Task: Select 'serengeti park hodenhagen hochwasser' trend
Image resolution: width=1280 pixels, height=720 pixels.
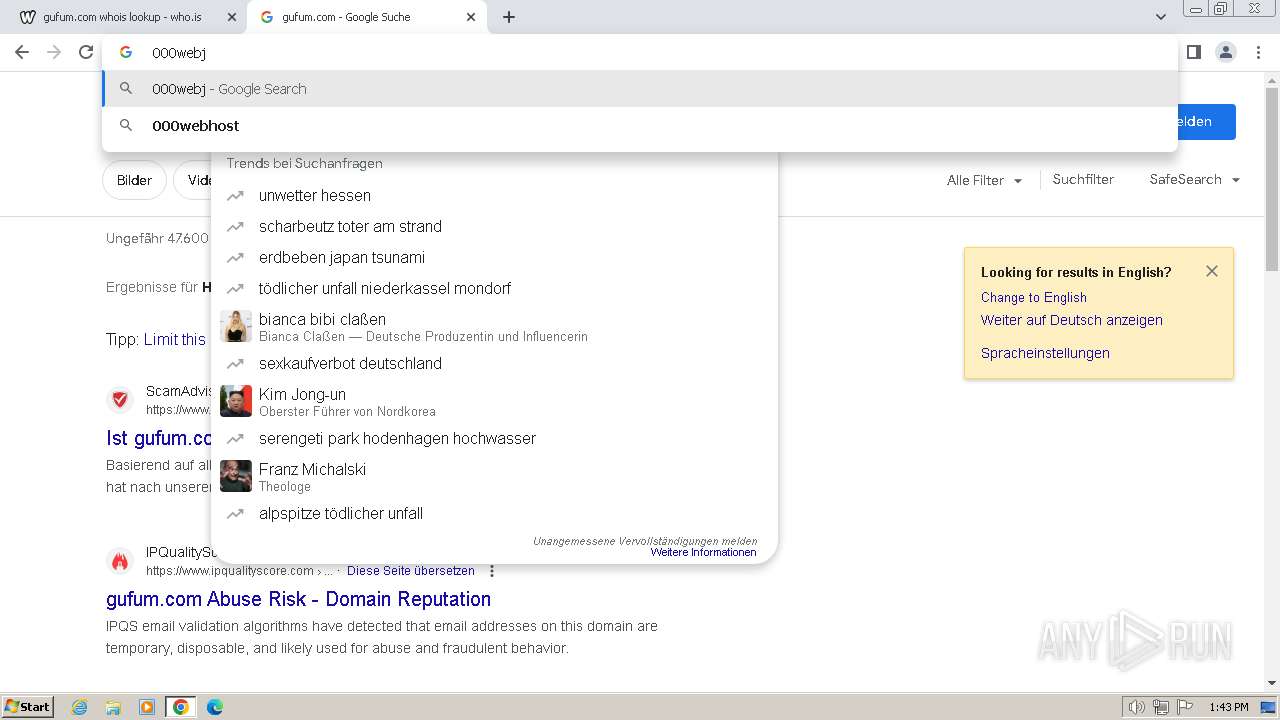Action: [397, 439]
